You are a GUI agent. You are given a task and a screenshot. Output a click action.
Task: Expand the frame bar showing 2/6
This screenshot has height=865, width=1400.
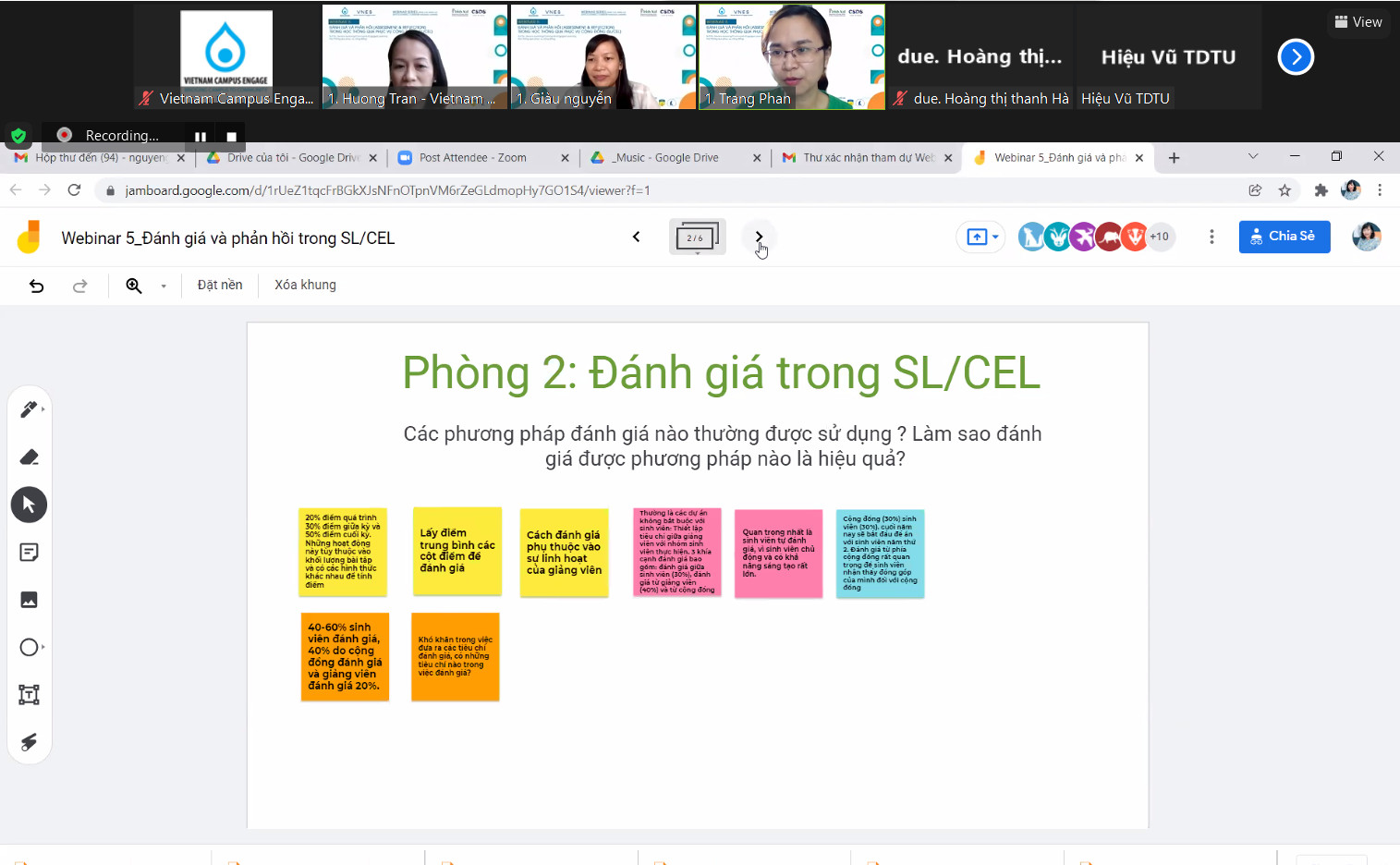[697, 238]
